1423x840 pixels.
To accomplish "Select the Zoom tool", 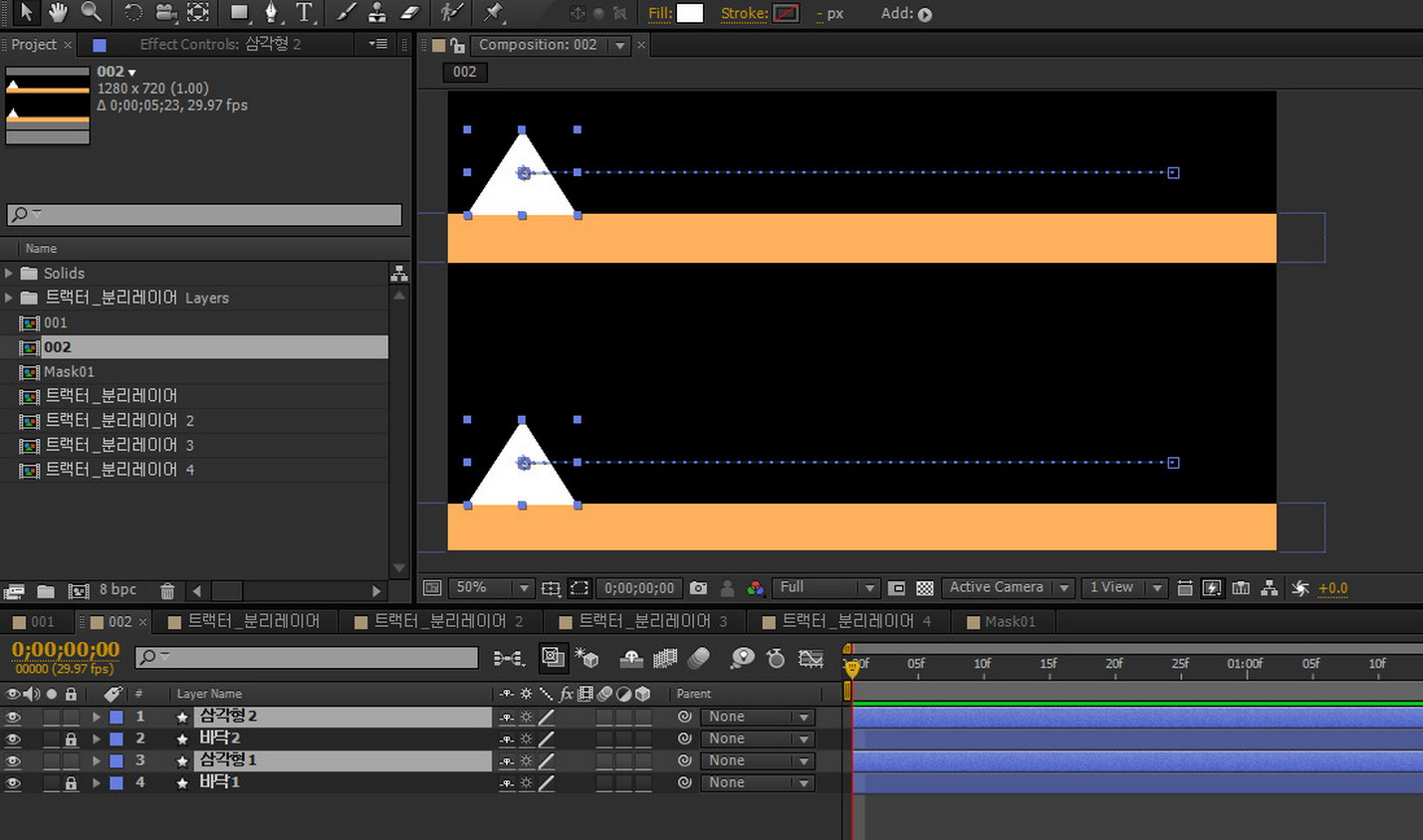I will (x=91, y=12).
